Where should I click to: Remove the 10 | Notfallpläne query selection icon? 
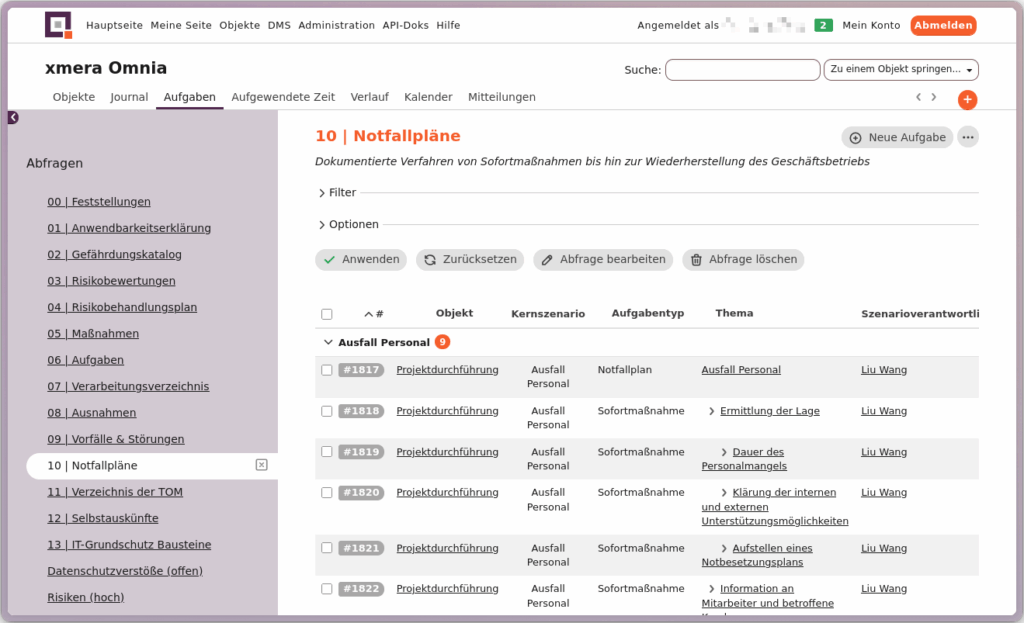pos(261,465)
